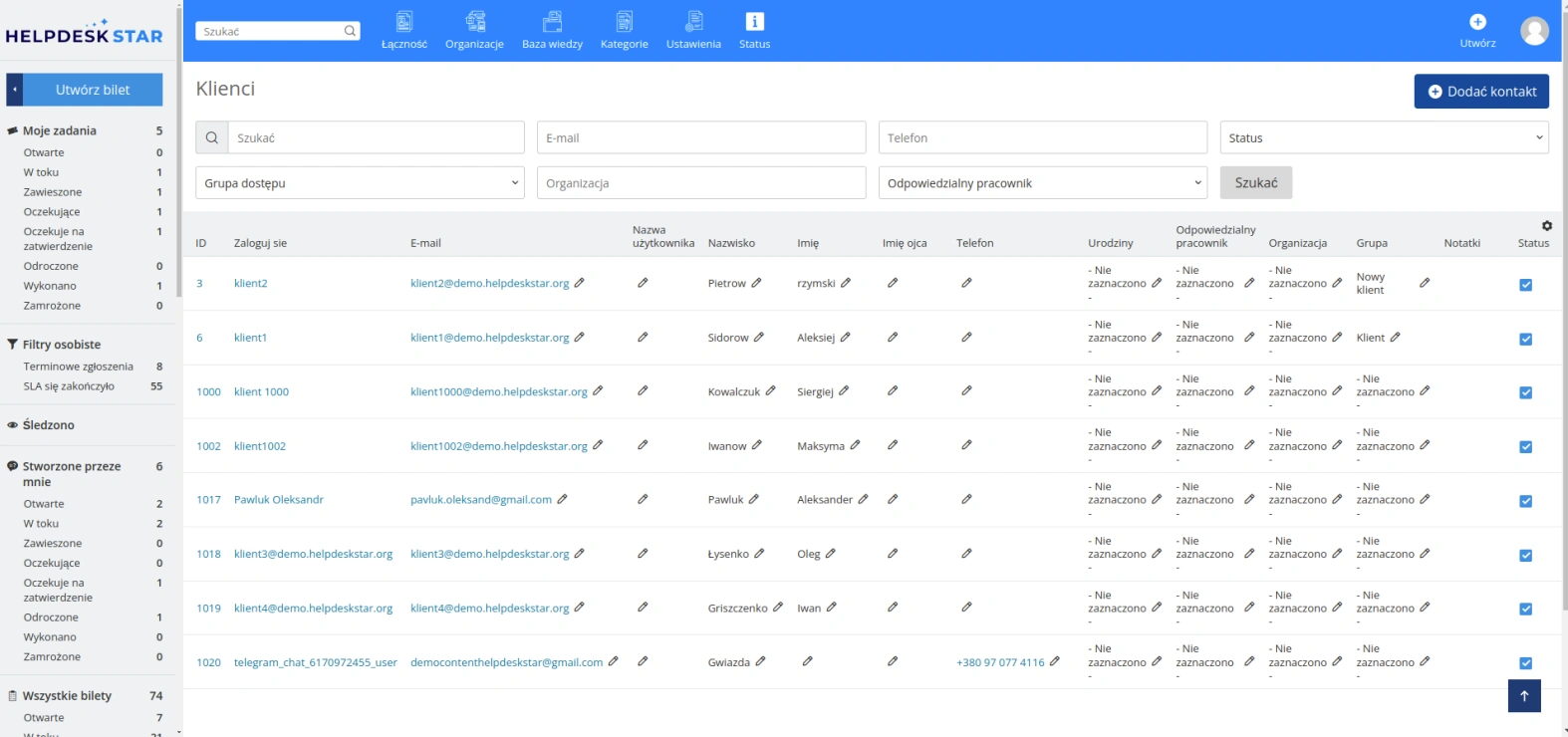The height and width of the screenshot is (737, 1568).
Task: Toggle status checkbox for telegram_chat user row
Action: [1525, 663]
